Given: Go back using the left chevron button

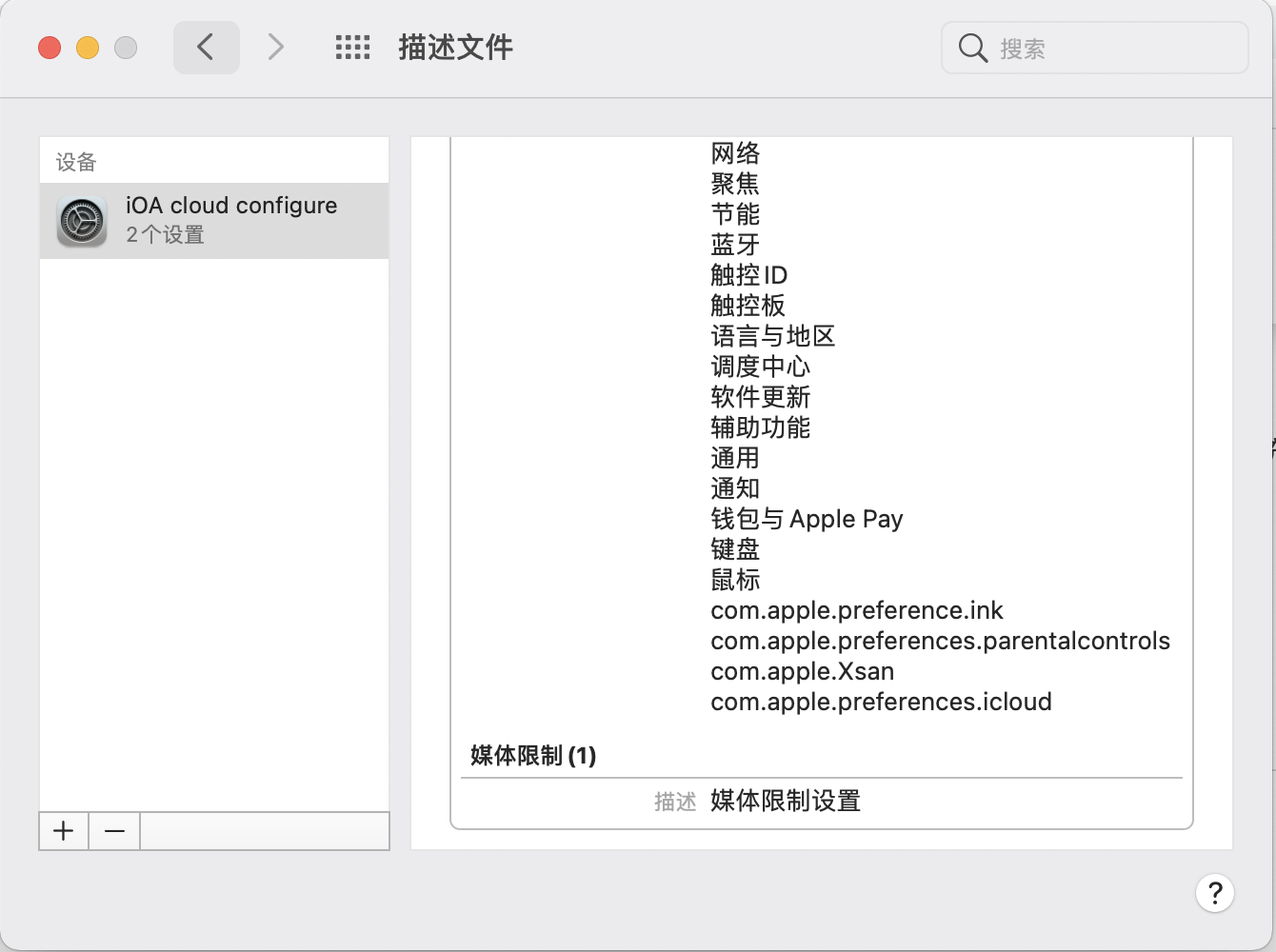Looking at the screenshot, I should [x=206, y=47].
